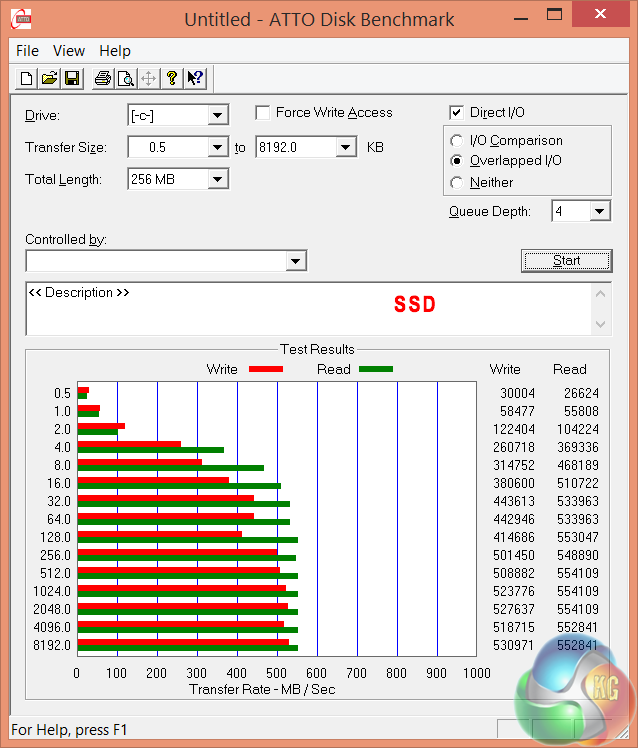The width and height of the screenshot is (638, 748).
Task: Click read value 26624
Action: (581, 393)
